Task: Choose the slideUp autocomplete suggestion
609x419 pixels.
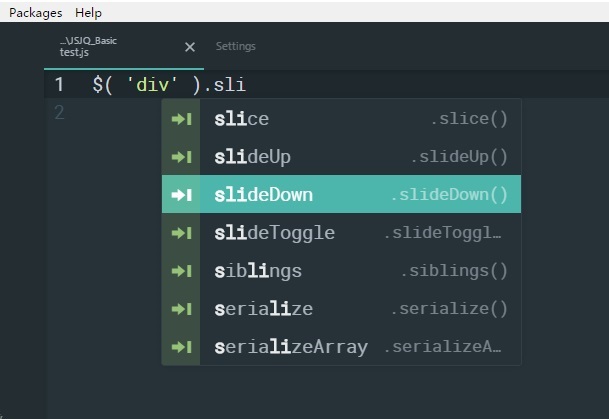Action: coord(341,156)
